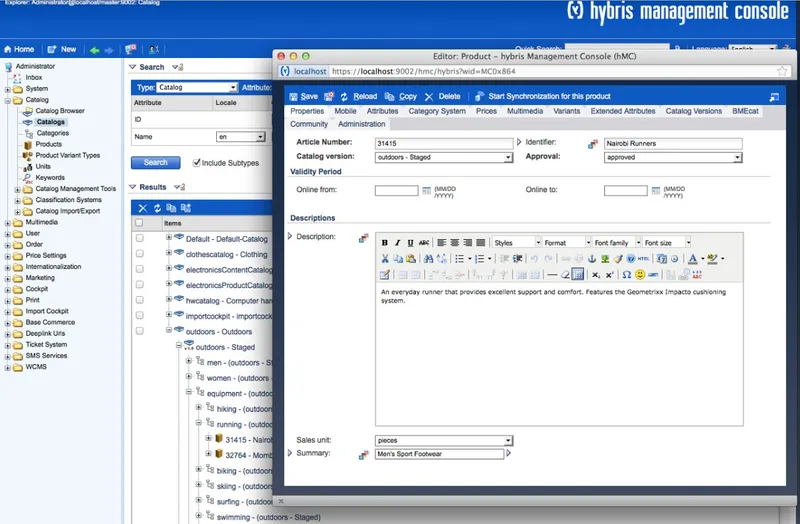Cut selection with scissors icon
This screenshot has width=800, height=524.
click(385, 259)
